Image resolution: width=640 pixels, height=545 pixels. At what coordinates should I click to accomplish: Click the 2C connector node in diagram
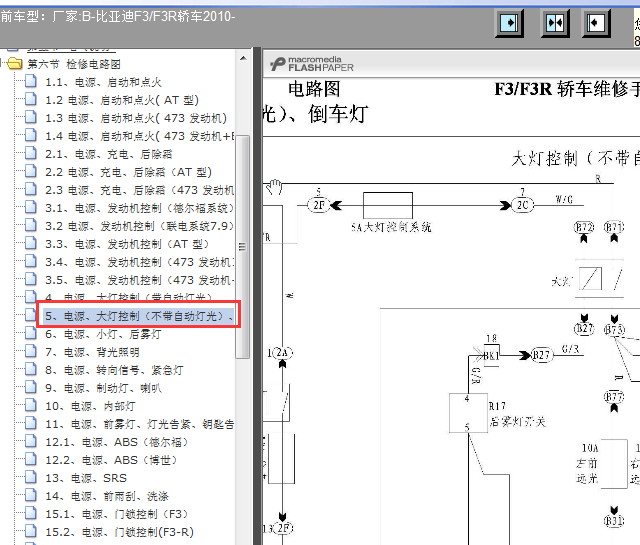click(x=523, y=205)
